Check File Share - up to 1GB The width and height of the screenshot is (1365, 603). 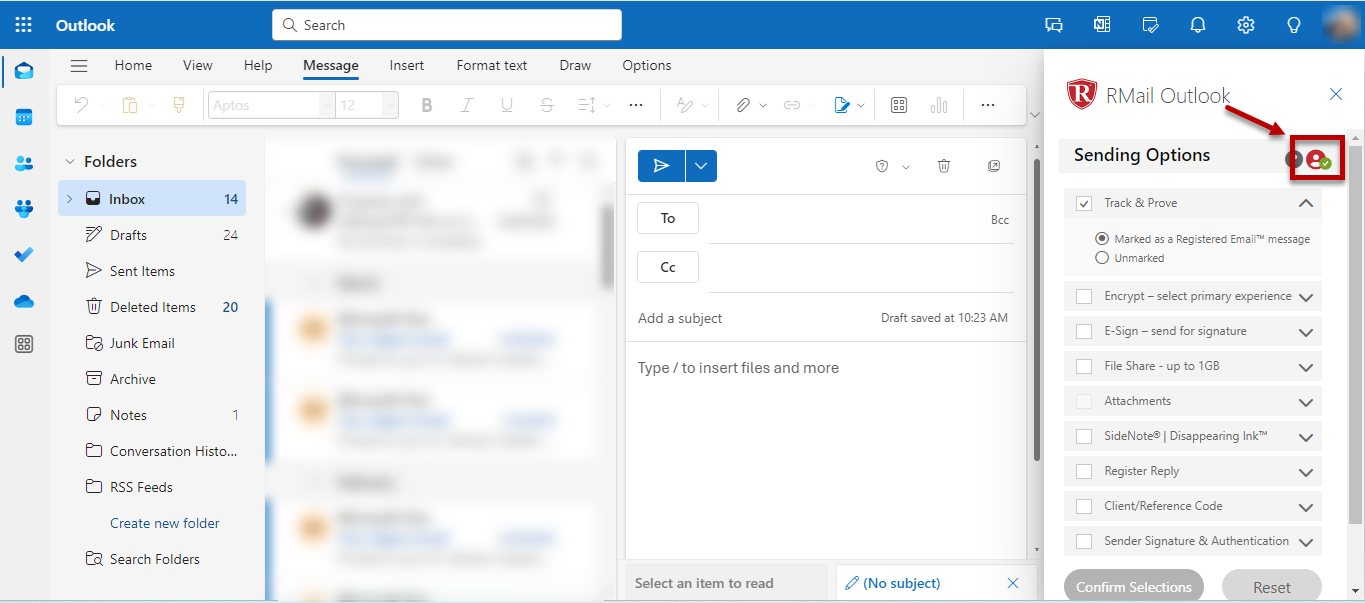[x=1084, y=366]
